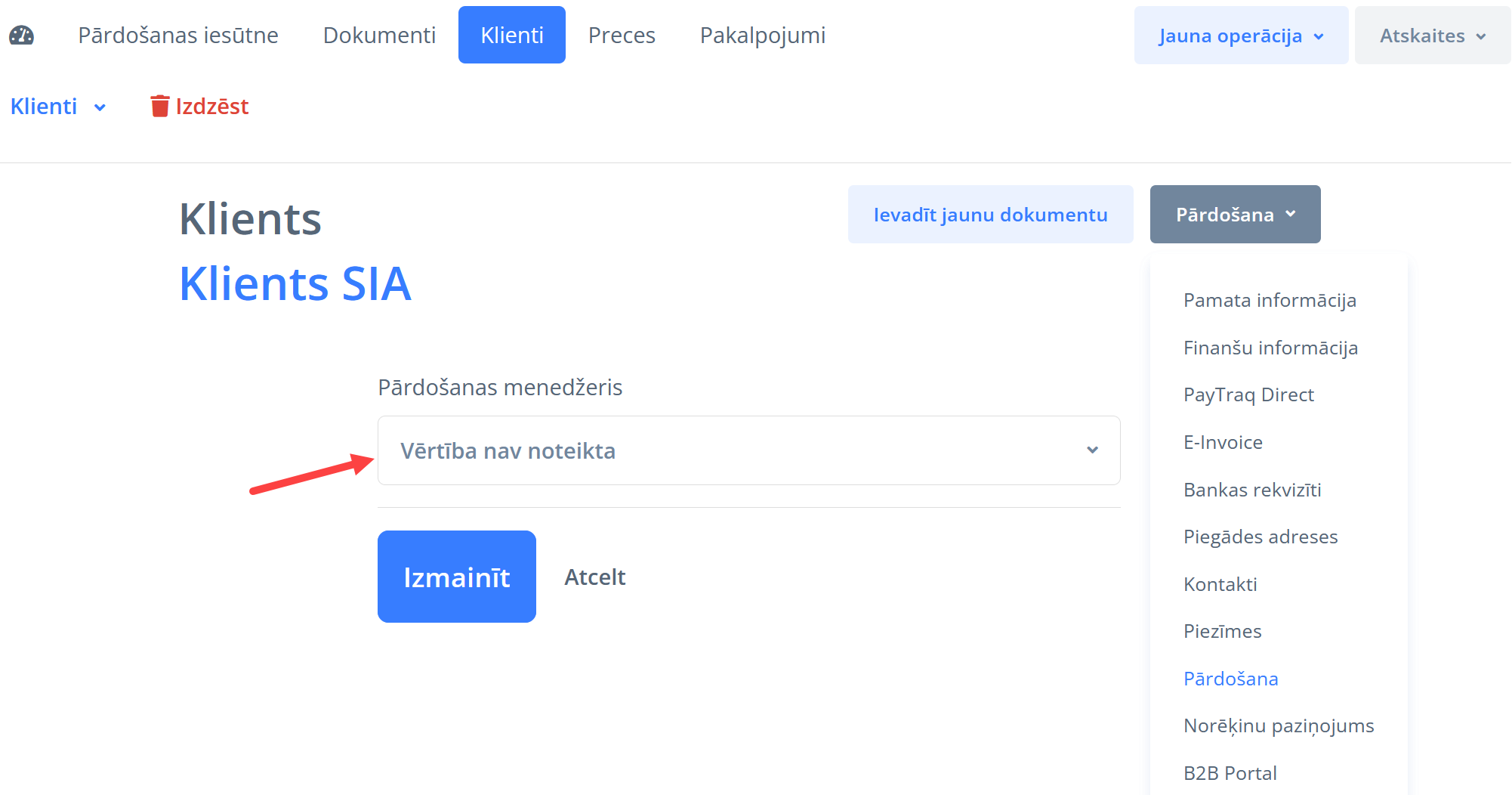Select Finanšu informācija menu item
The image size is (1512, 795).
point(1270,348)
